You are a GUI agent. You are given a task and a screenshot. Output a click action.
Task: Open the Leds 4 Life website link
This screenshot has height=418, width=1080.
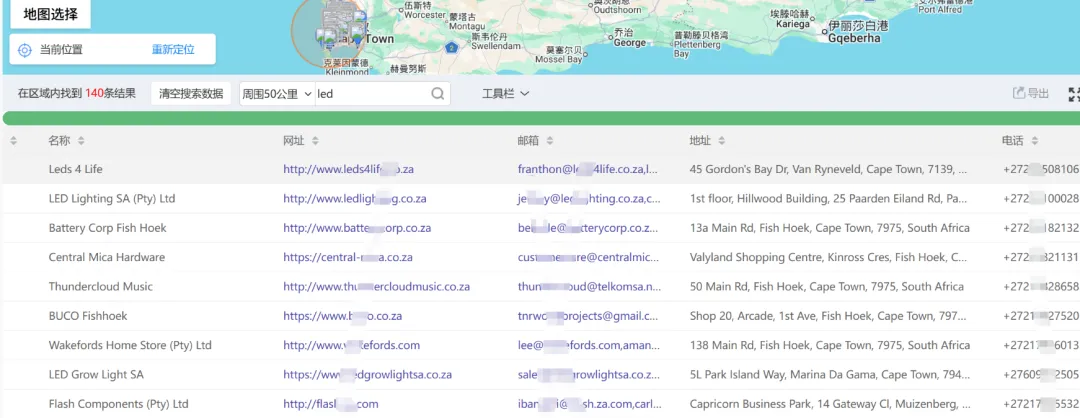348,169
